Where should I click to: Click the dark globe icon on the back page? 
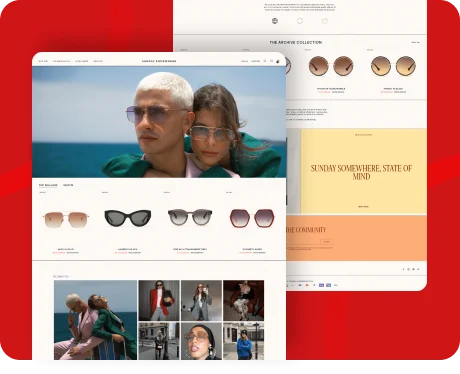(x=275, y=21)
